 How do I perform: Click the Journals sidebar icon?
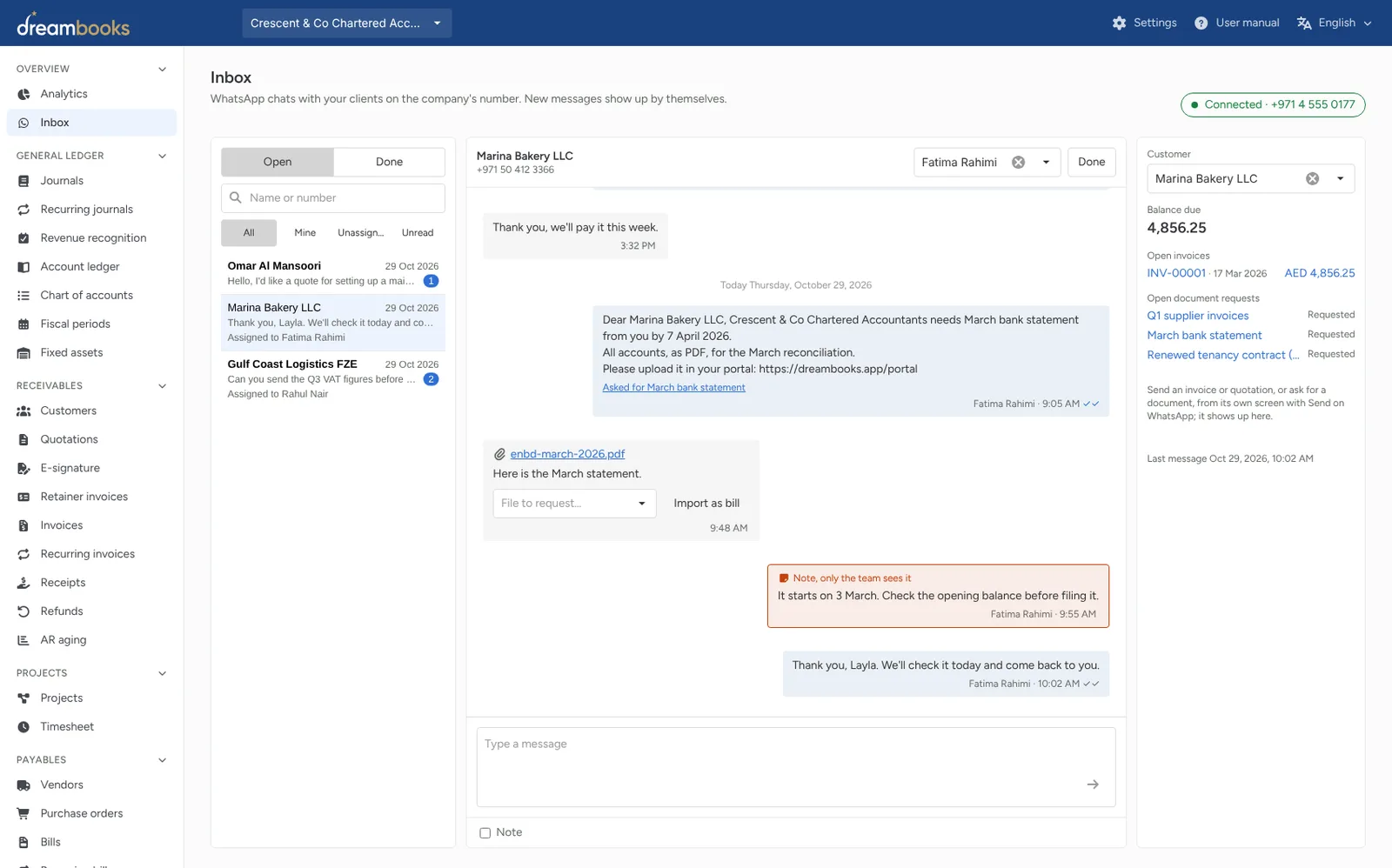coord(23,181)
